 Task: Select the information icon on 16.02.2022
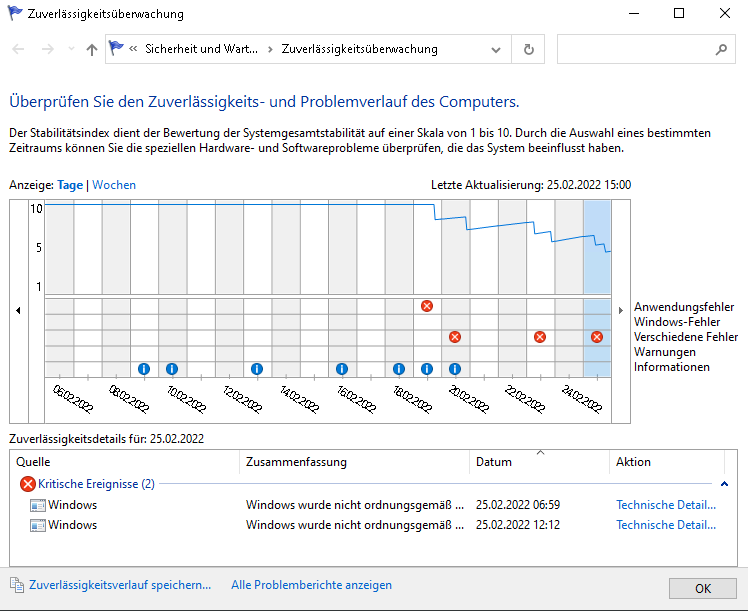tap(342, 369)
